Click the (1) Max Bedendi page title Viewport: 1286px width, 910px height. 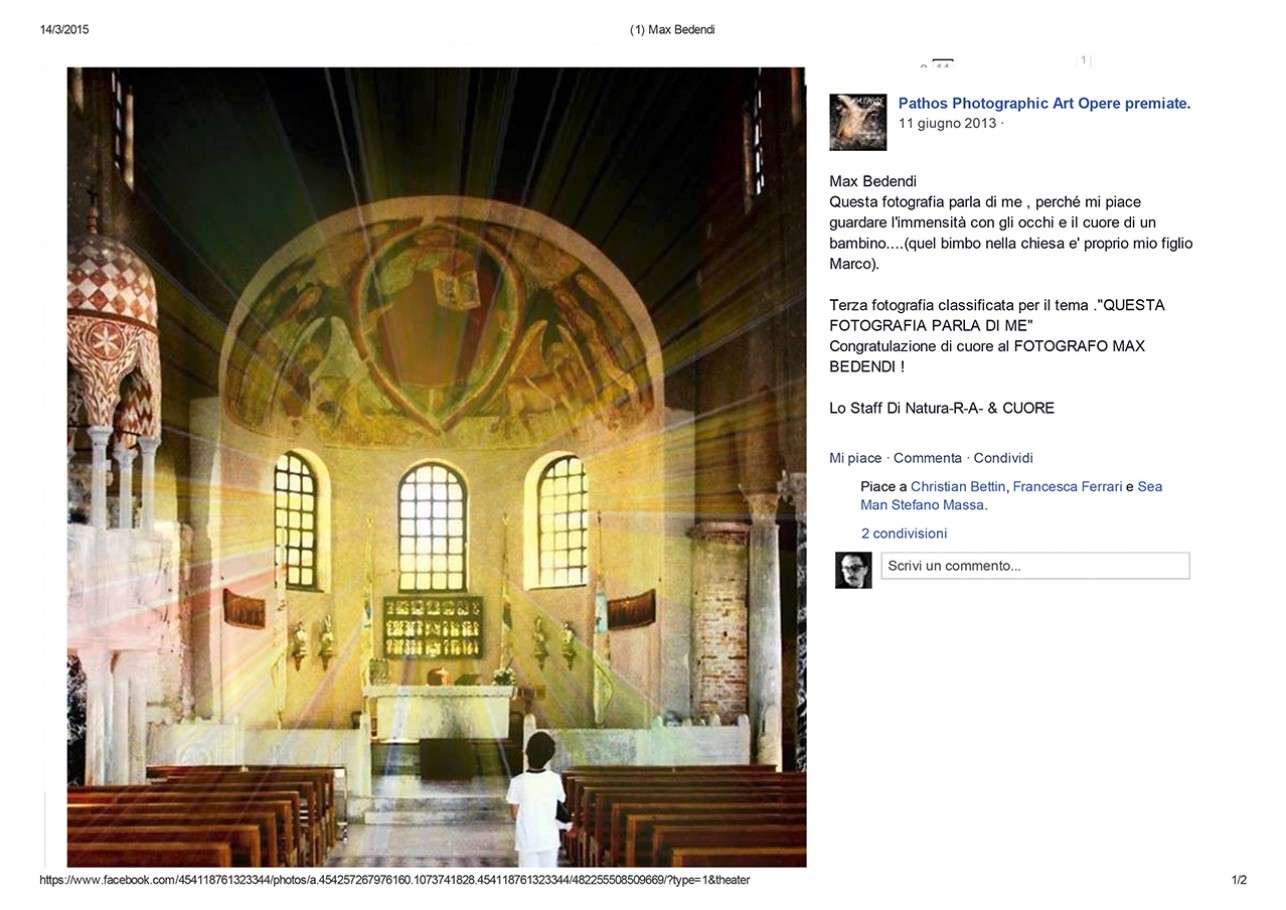(672, 30)
